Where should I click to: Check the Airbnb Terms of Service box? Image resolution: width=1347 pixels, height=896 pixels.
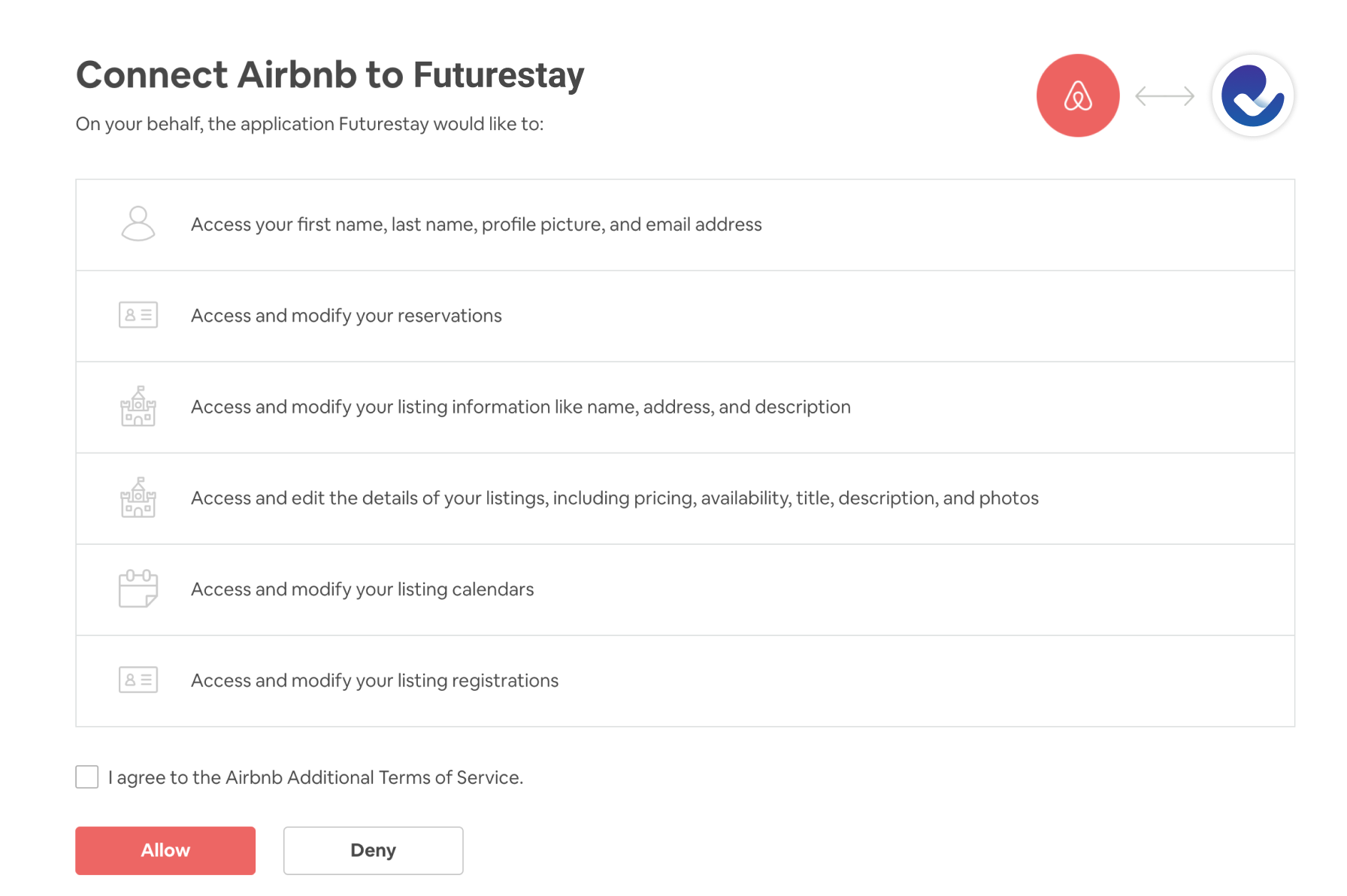pos(87,776)
